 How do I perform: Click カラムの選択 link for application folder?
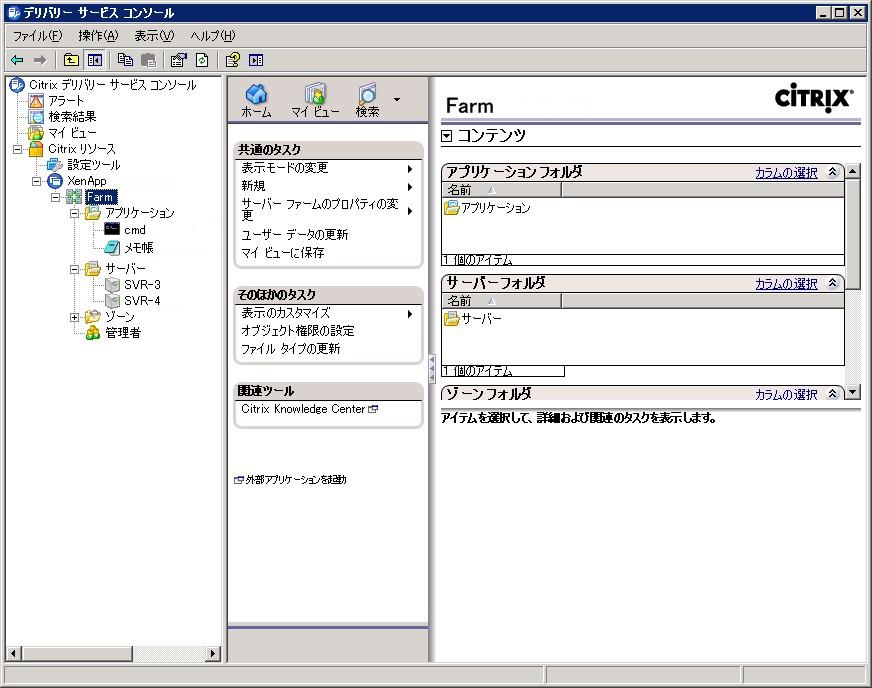click(x=786, y=173)
